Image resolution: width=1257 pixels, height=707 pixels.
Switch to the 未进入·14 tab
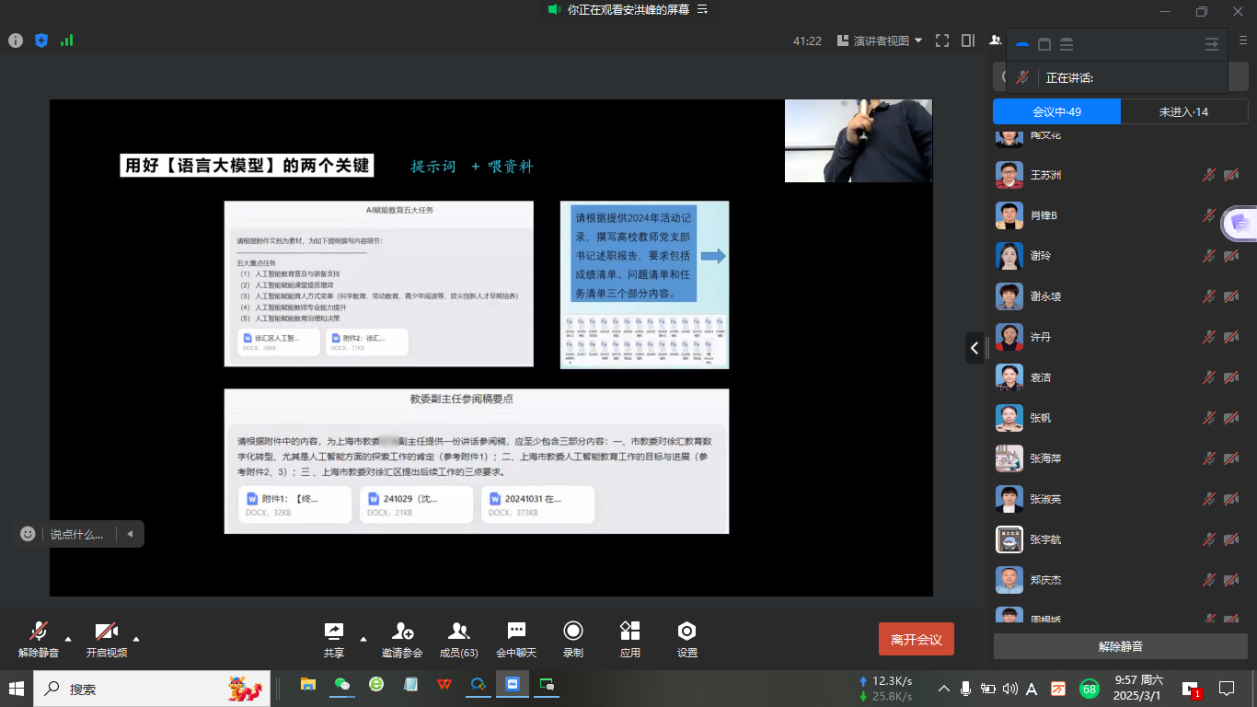pos(1183,112)
